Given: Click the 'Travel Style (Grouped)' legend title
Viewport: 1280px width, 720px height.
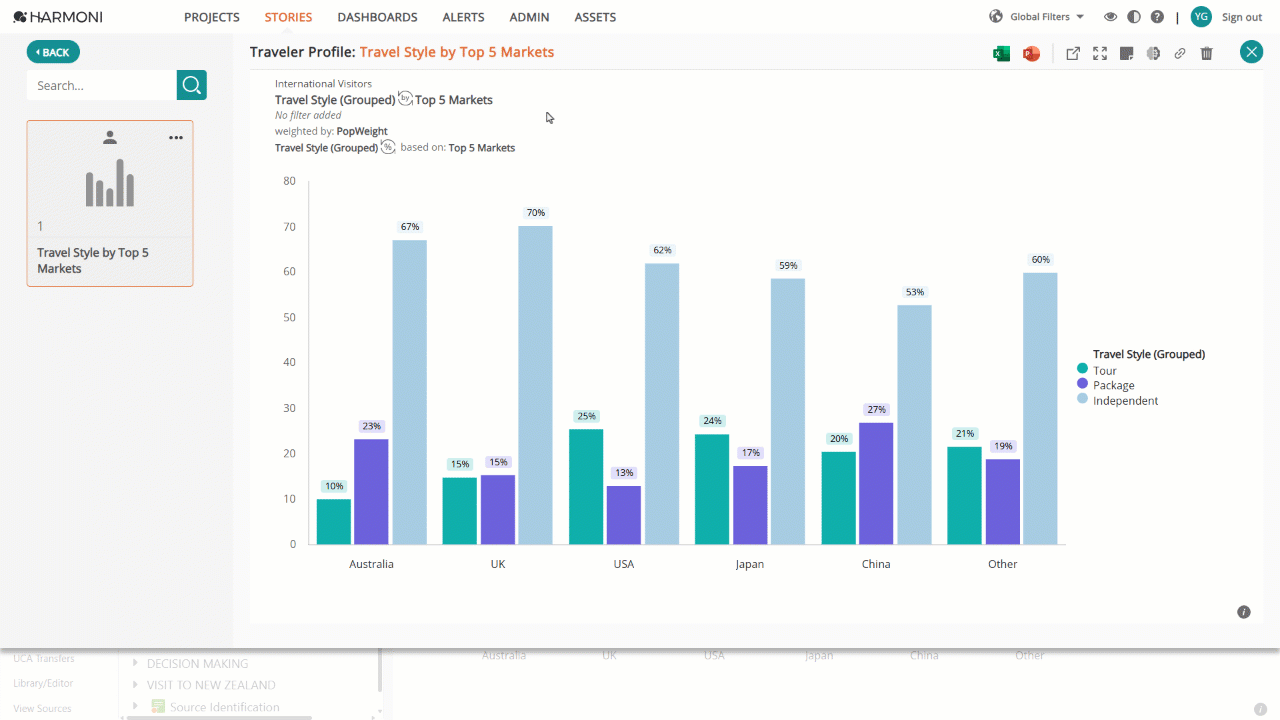Looking at the screenshot, I should 1149,354.
